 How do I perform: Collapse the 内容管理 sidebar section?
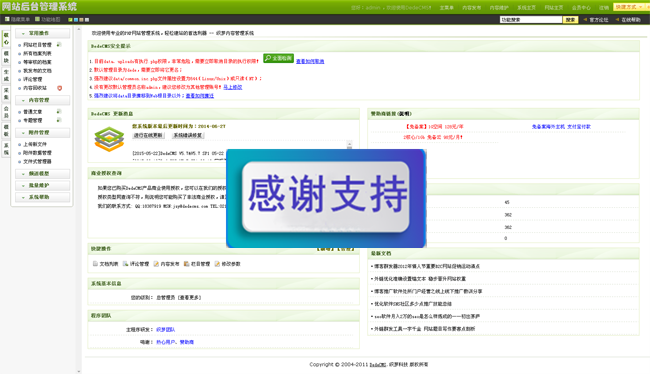coord(42,100)
